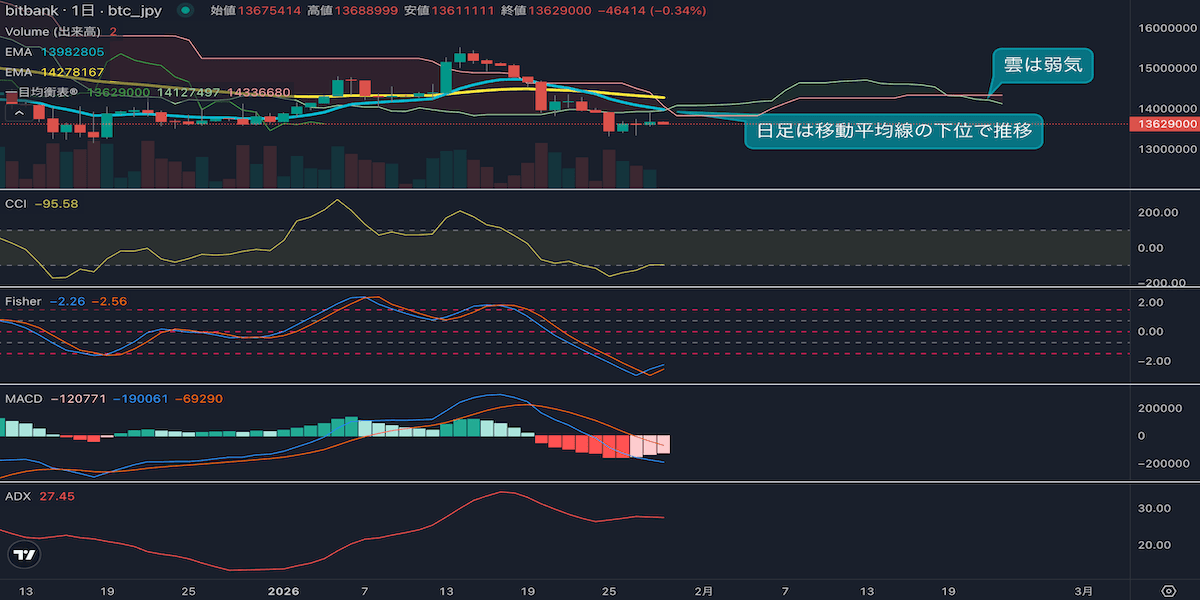1200x600 pixels.
Task: Click the TradingView logo icon
Action: click(25, 555)
